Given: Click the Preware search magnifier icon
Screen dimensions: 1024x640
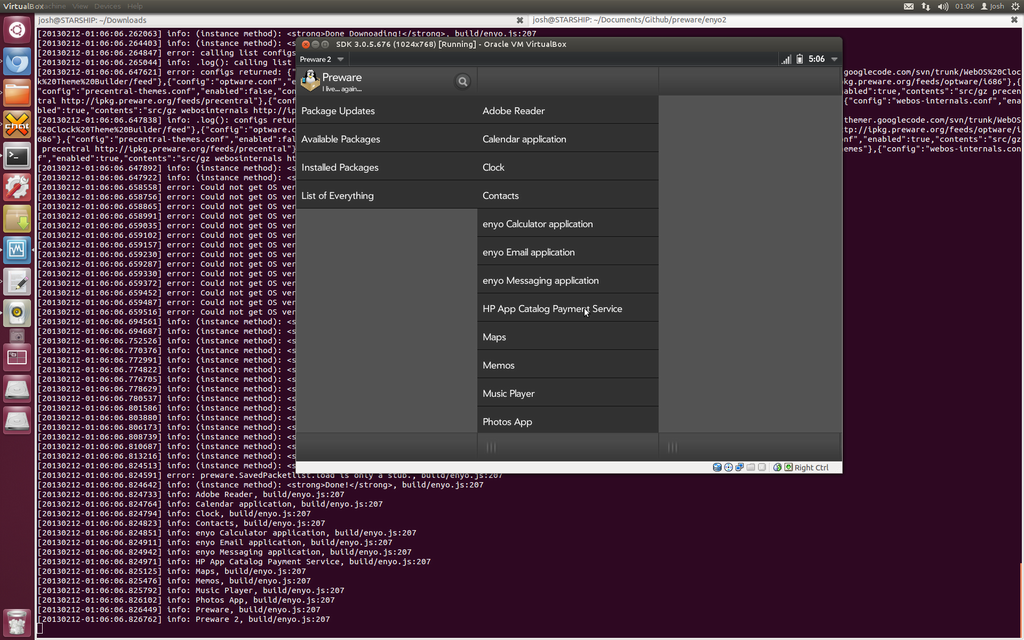Looking at the screenshot, I should (462, 81).
